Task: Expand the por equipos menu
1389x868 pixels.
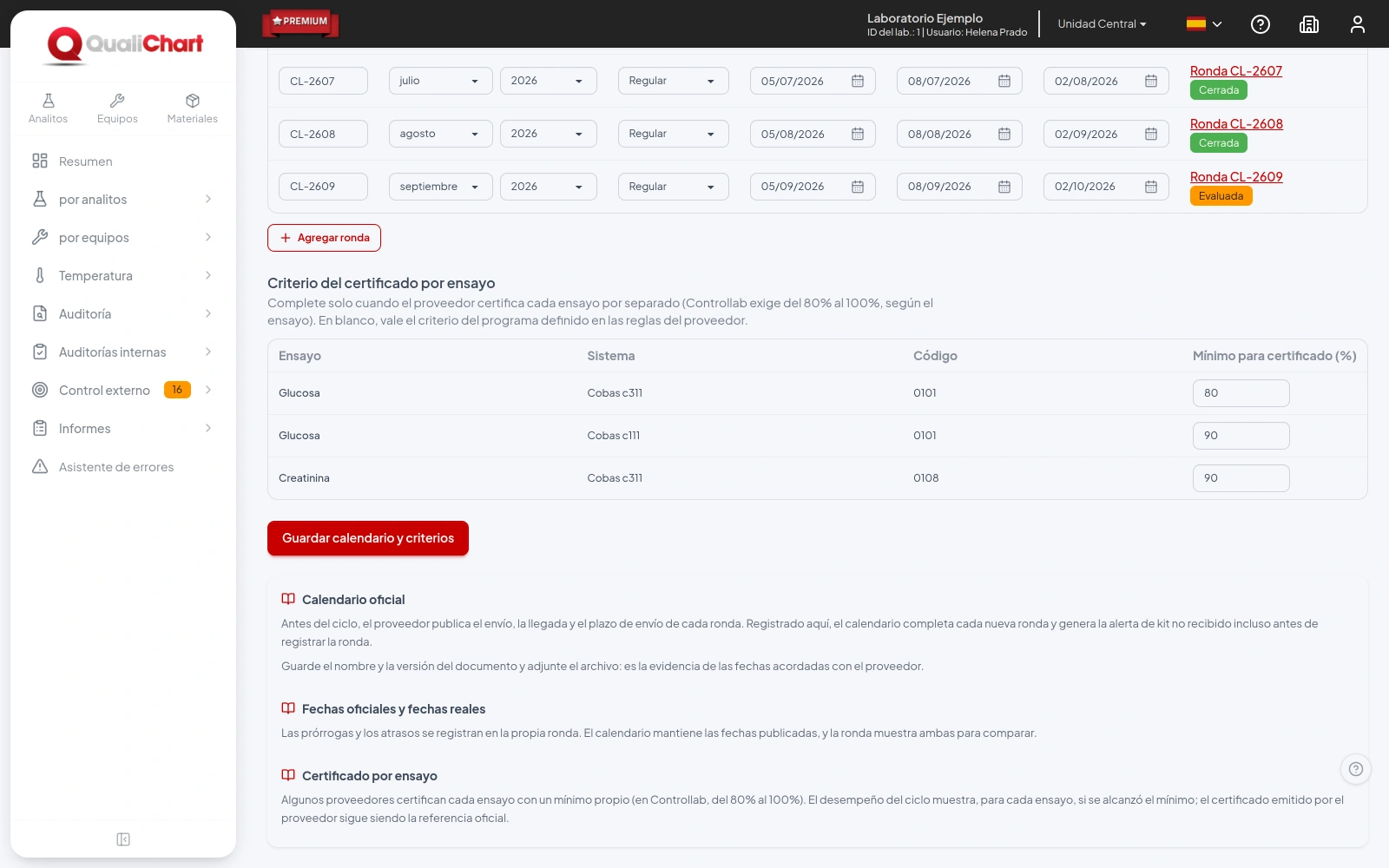Action: tap(123, 238)
